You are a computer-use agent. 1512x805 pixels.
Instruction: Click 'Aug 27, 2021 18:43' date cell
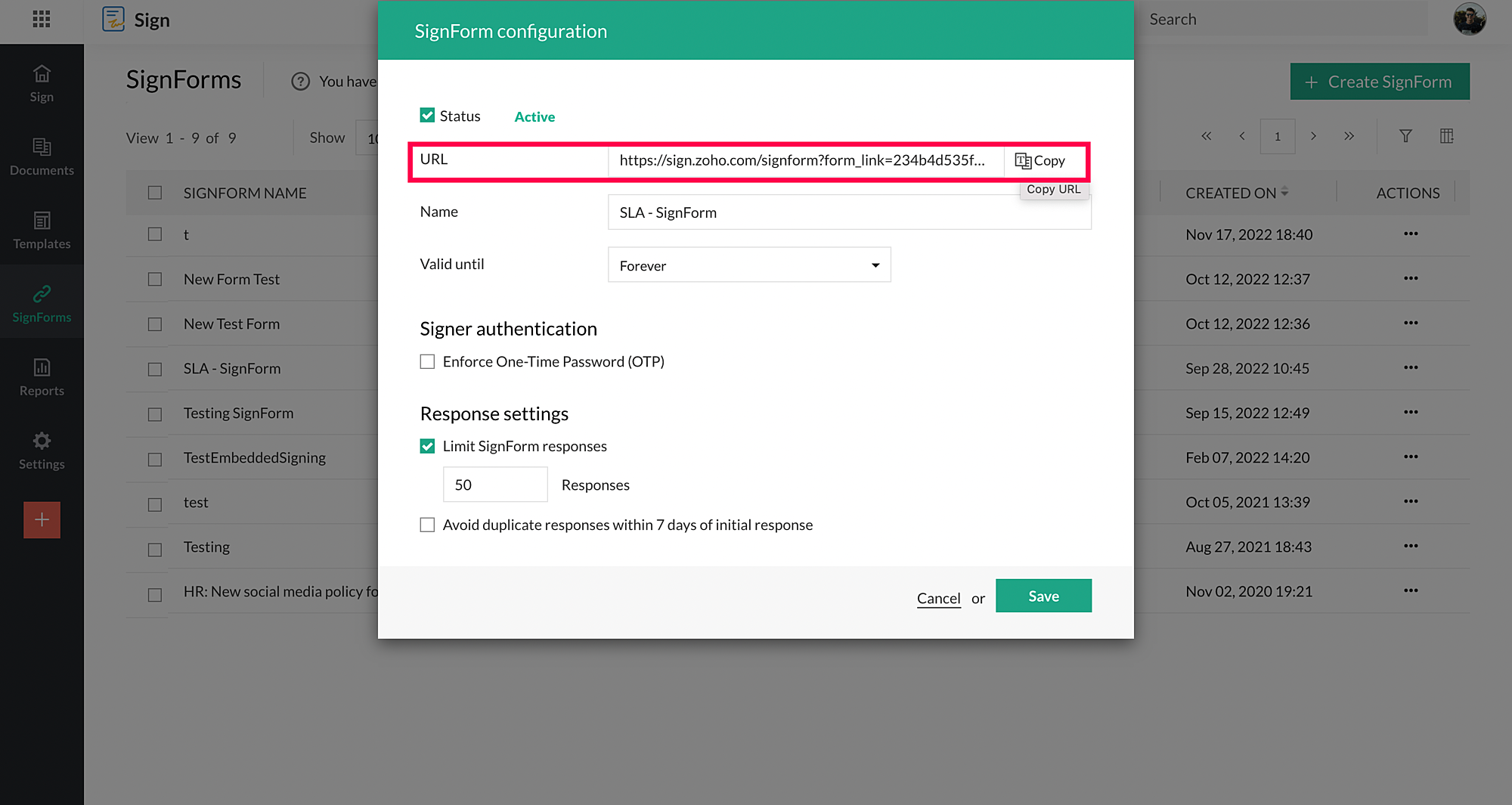1248,546
